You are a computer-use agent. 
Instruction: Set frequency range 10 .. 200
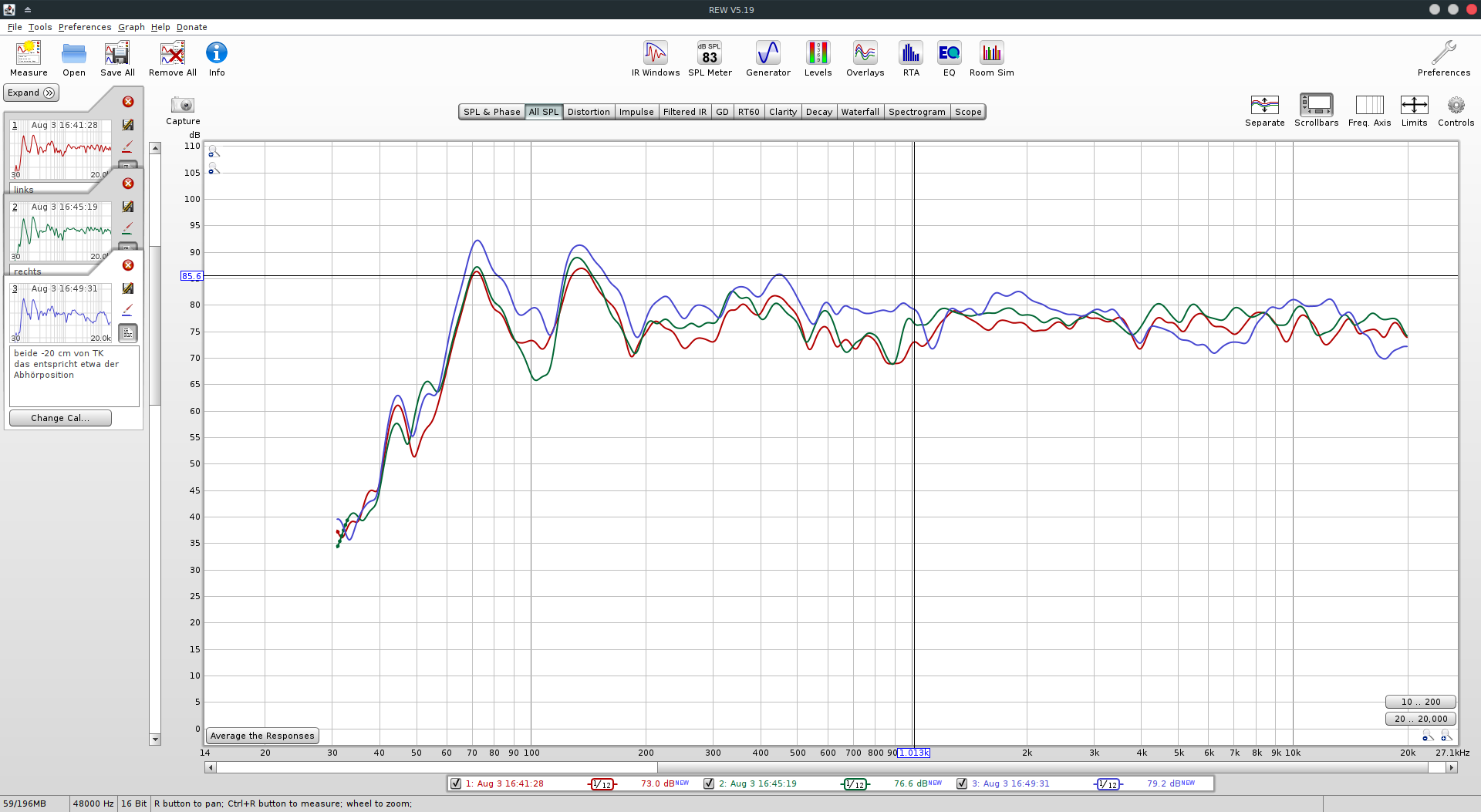[1421, 702]
